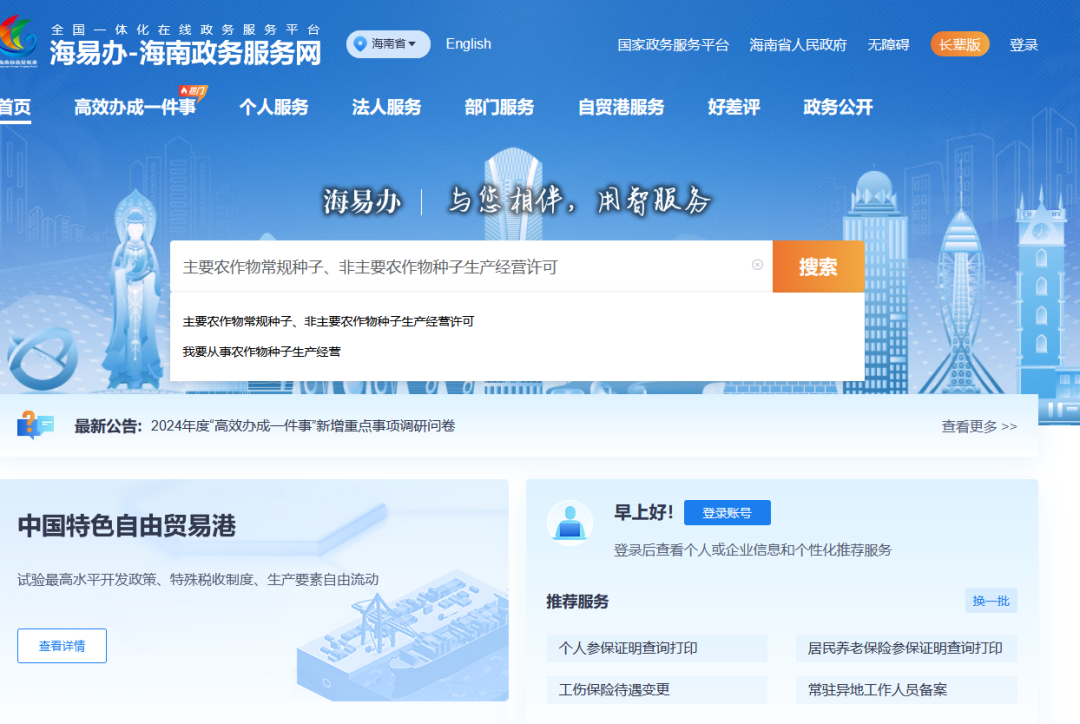Open the 无障碍 accessibility mode

[888, 45]
